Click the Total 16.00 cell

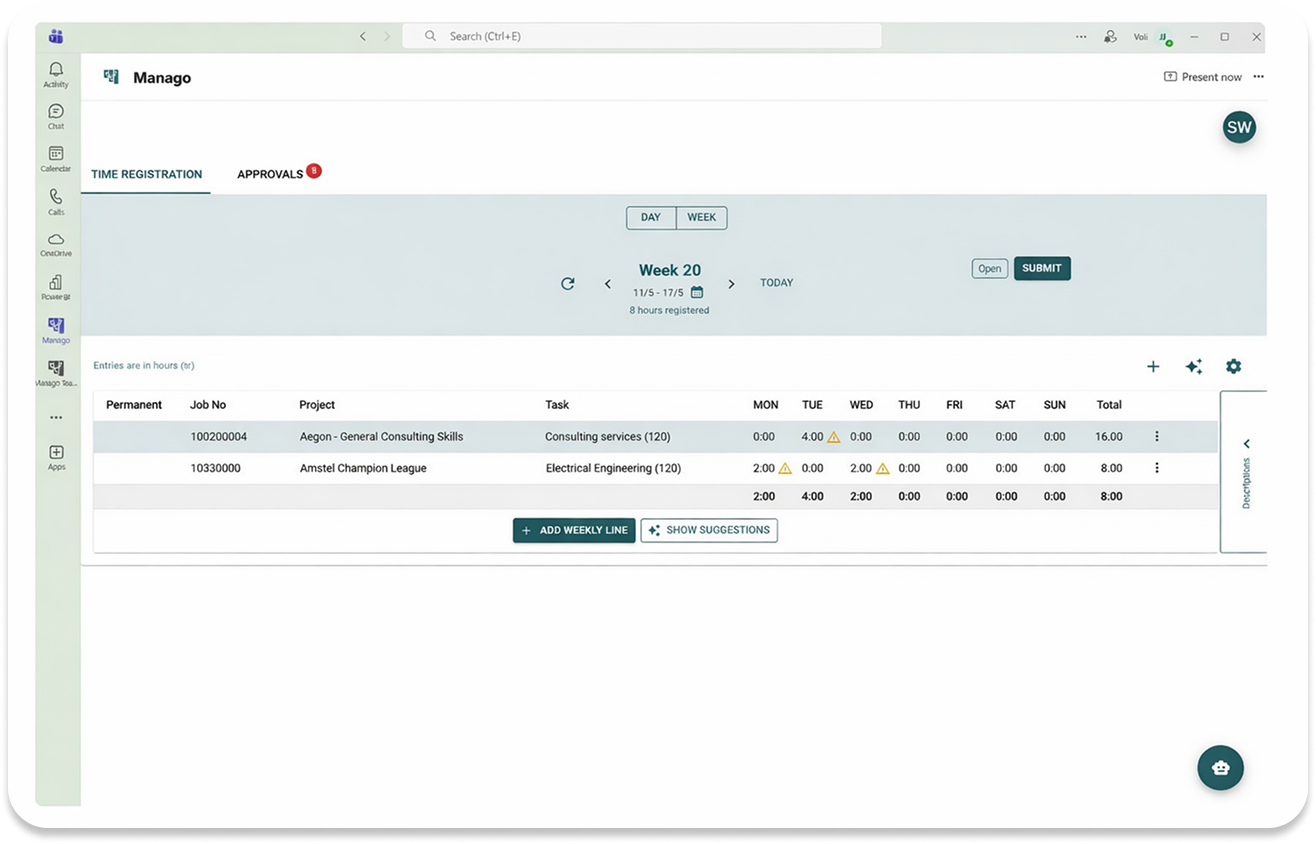[x=1109, y=437]
